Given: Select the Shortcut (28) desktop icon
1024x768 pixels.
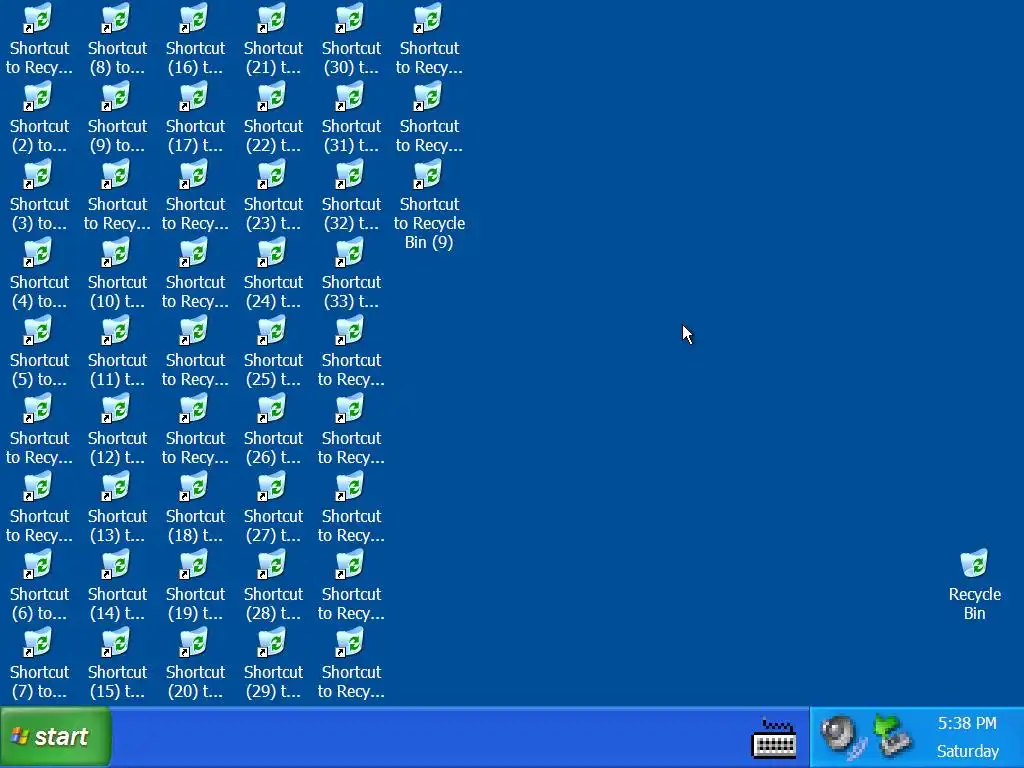Looking at the screenshot, I should click(x=274, y=586).
